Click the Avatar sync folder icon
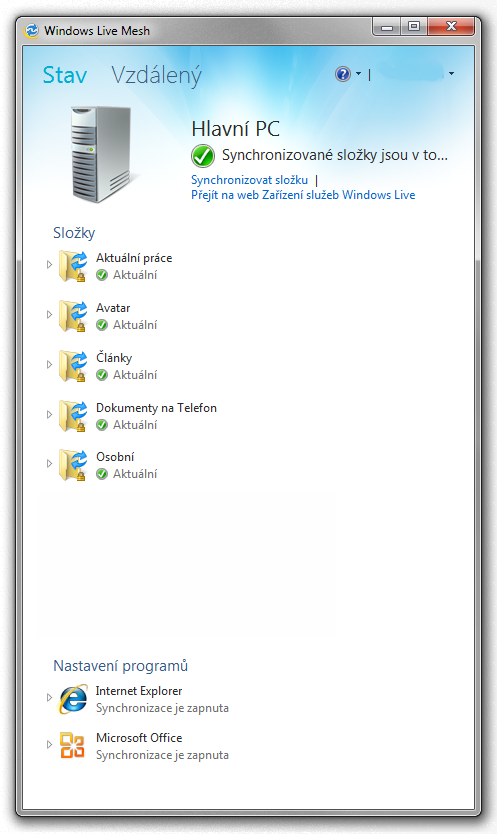497x834 pixels. [73, 315]
